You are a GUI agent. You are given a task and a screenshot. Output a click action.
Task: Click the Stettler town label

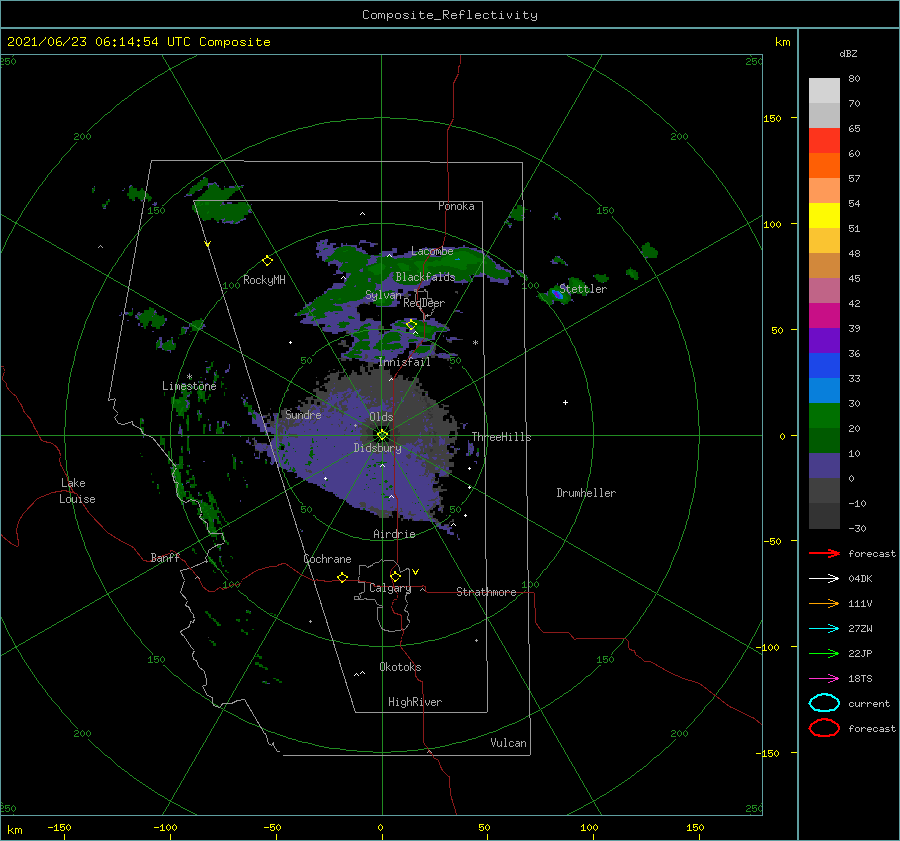[x=583, y=289]
